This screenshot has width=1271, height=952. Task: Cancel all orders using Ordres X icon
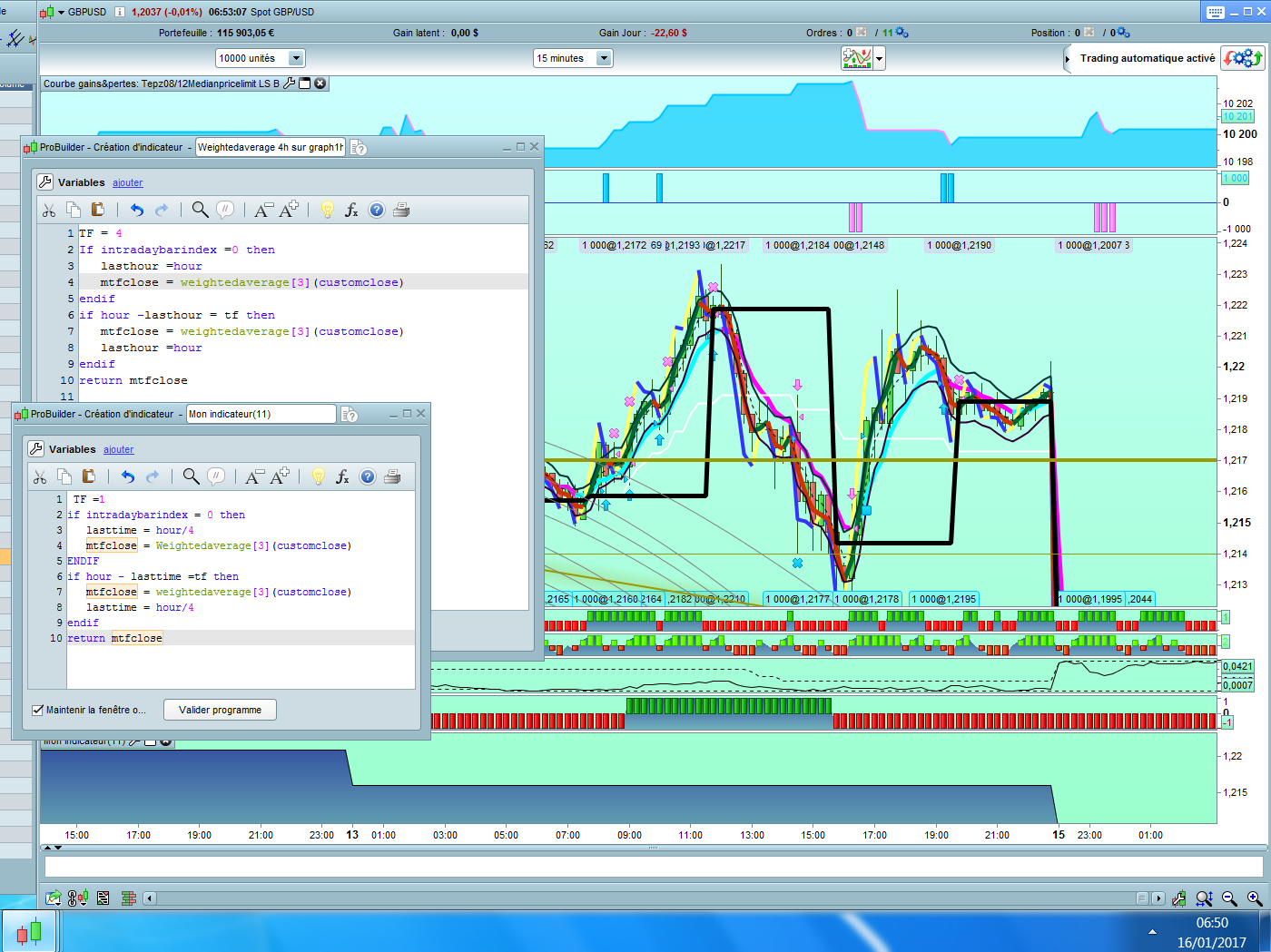tap(861, 33)
